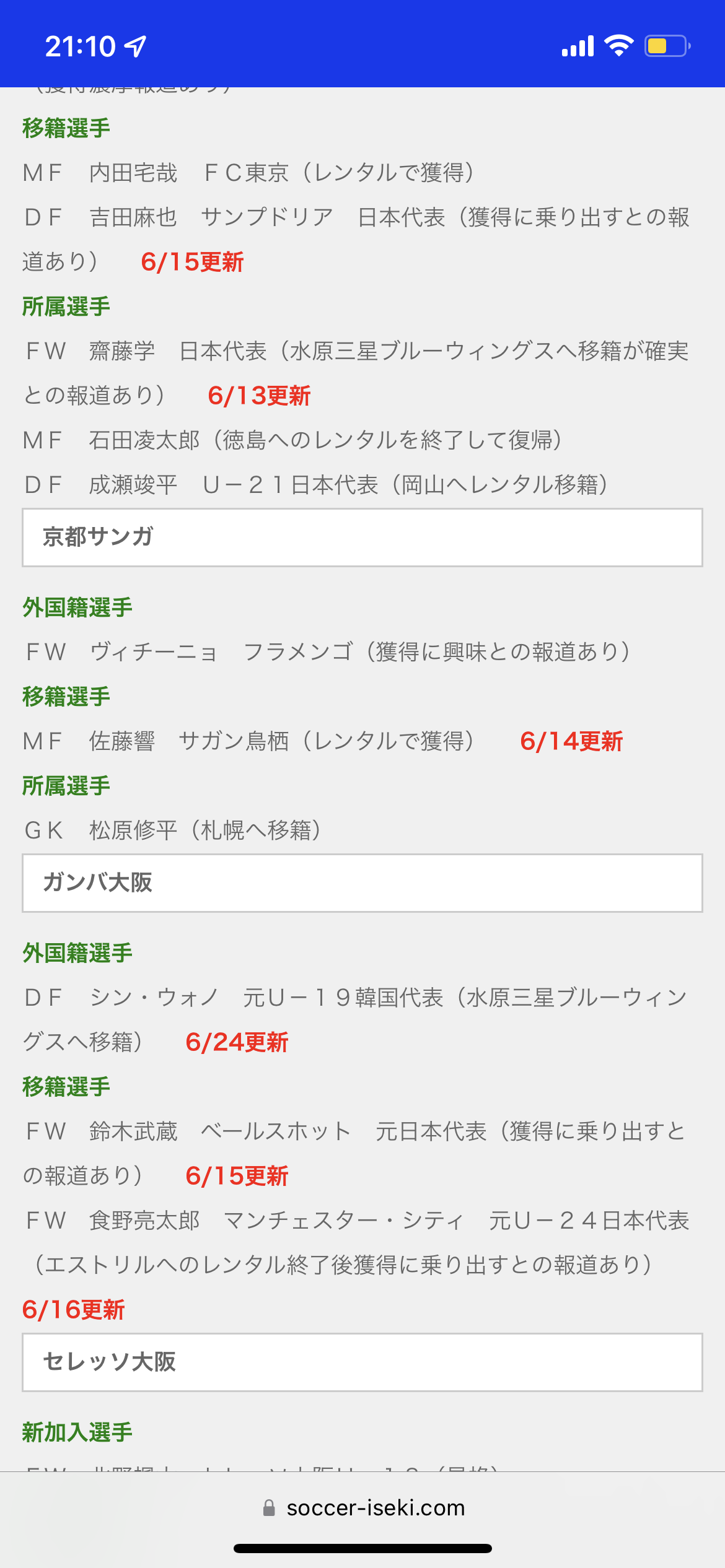Tap the red 6/14更新 label

point(571,741)
